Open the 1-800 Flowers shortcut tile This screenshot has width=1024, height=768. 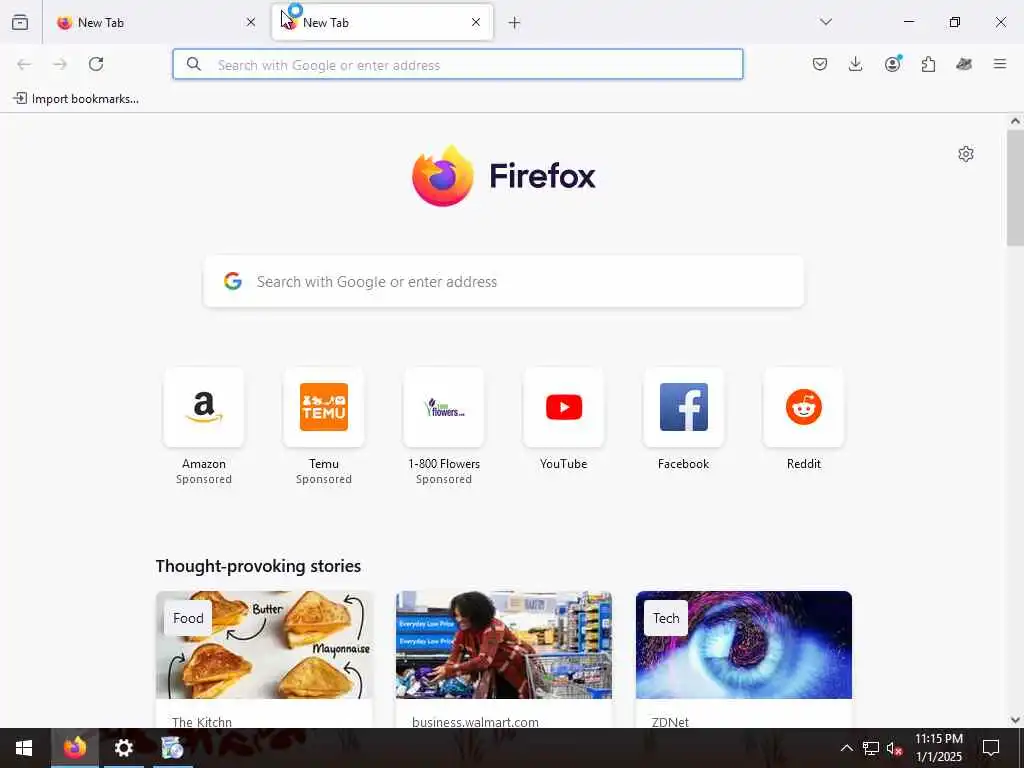point(444,408)
